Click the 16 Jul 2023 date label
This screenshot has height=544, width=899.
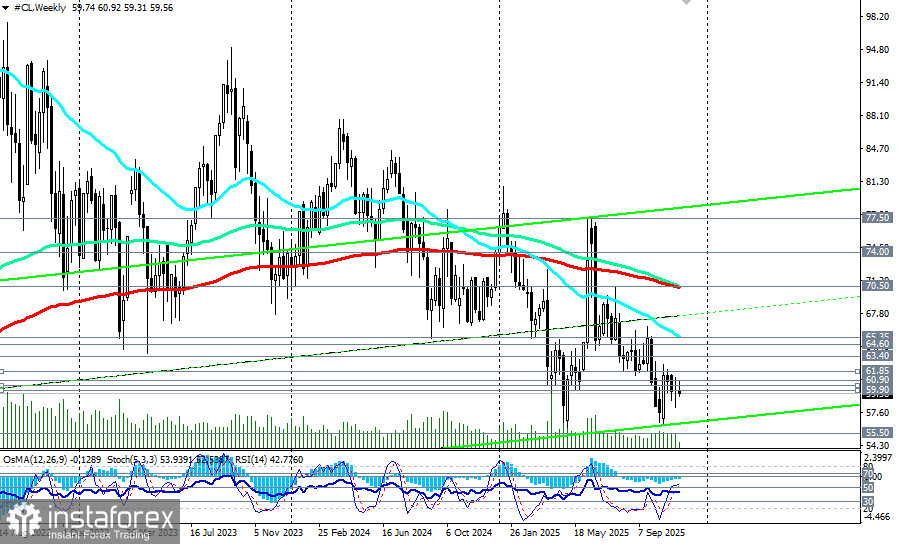[x=213, y=533]
